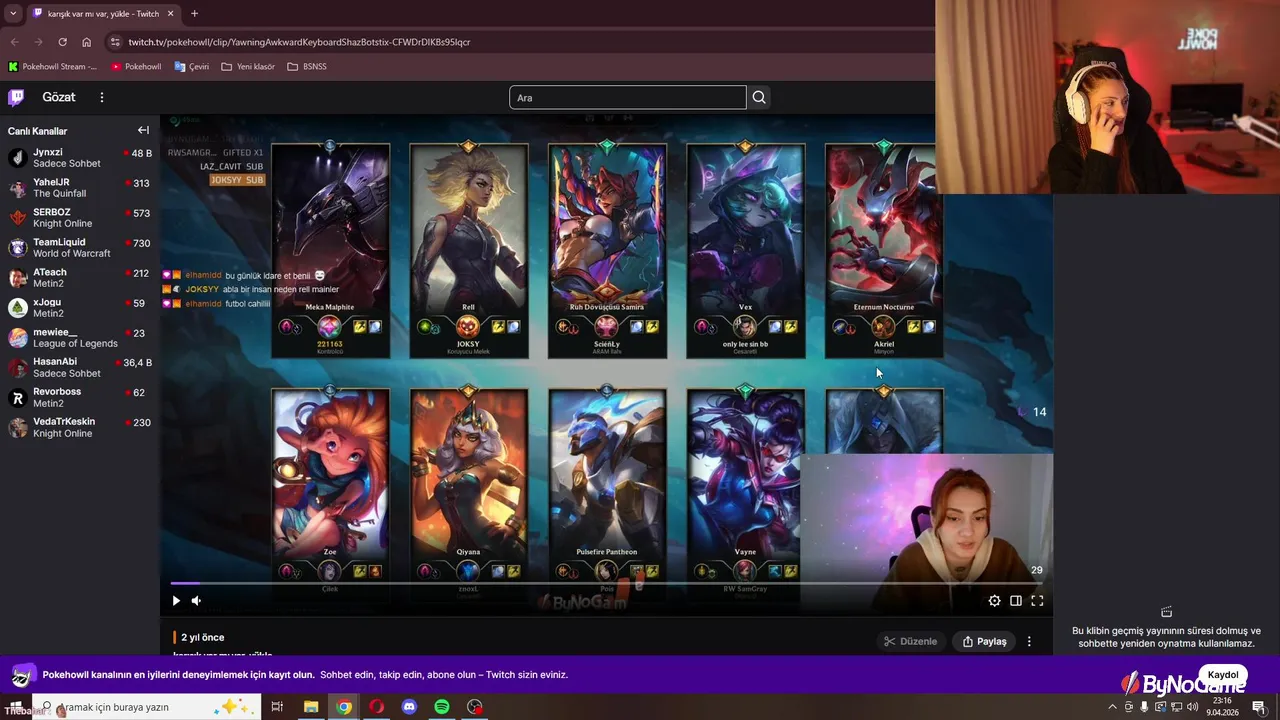Play the clip with the play button

click(x=176, y=601)
